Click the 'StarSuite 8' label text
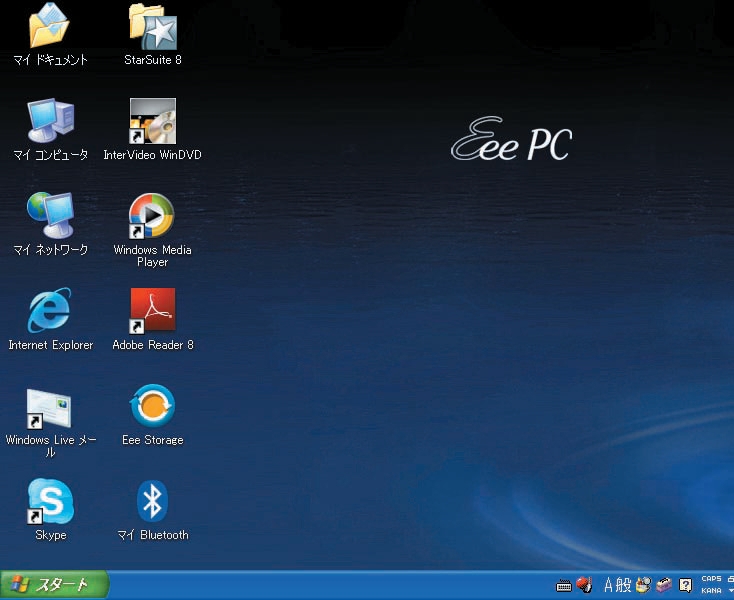Viewport: 734px width, 600px height. (153, 60)
